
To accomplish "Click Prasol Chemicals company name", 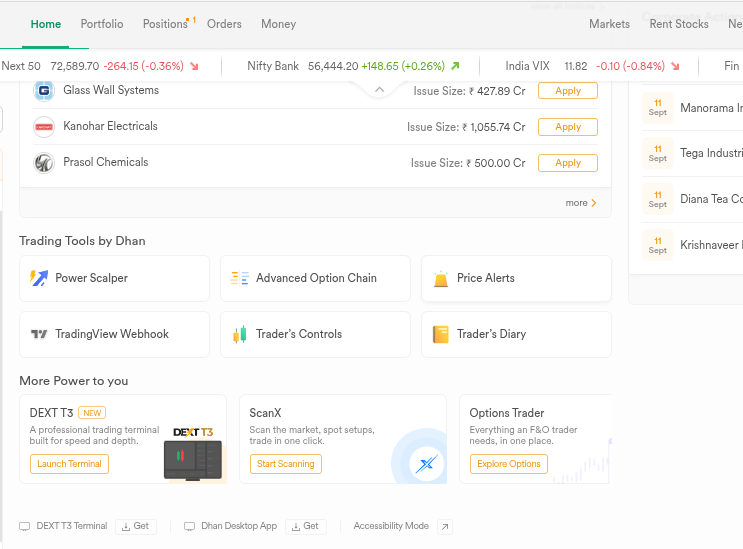I will [x=106, y=162].
